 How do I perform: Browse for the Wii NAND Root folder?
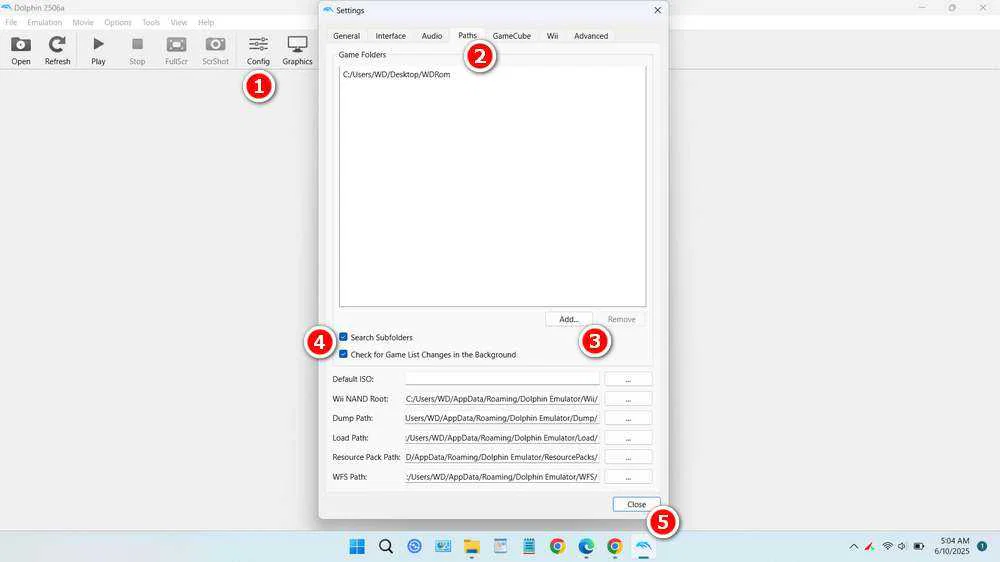coord(628,398)
